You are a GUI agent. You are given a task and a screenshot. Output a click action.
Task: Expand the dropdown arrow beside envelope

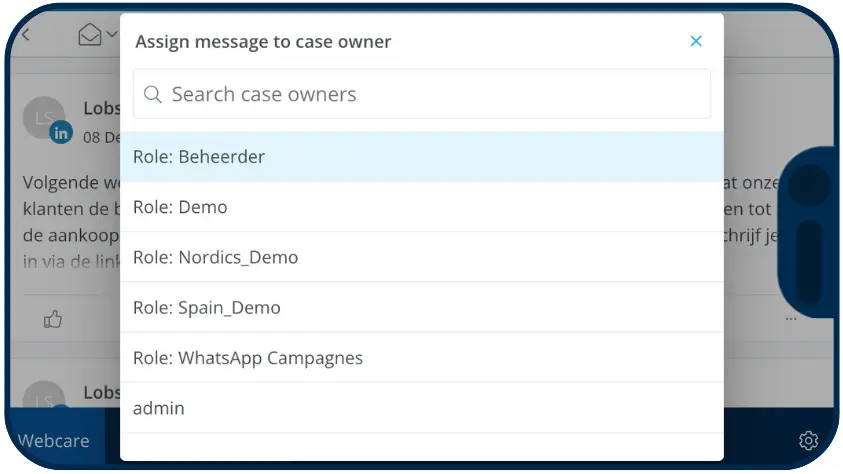[111, 36]
